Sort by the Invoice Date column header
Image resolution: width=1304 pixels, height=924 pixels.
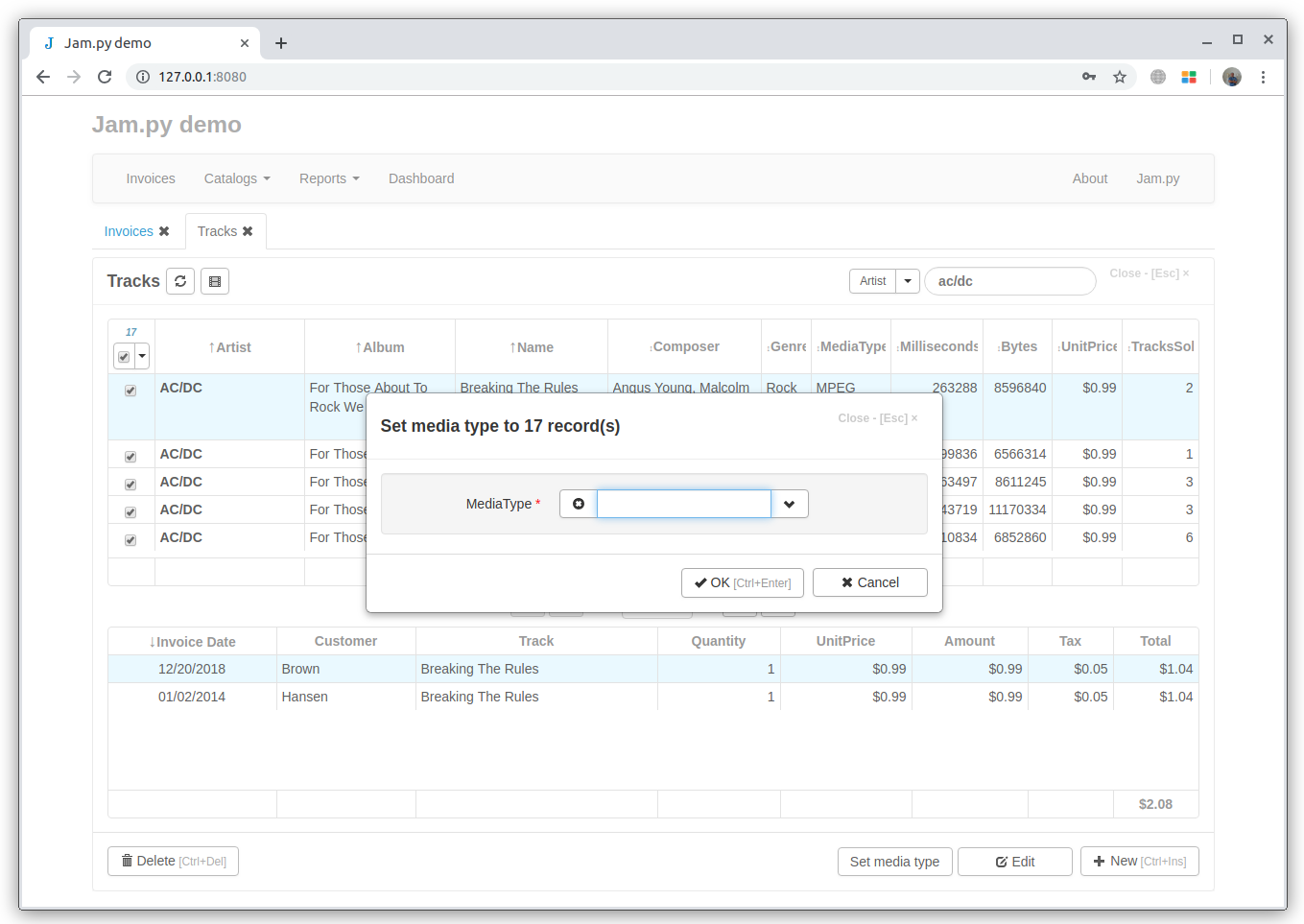pos(192,642)
